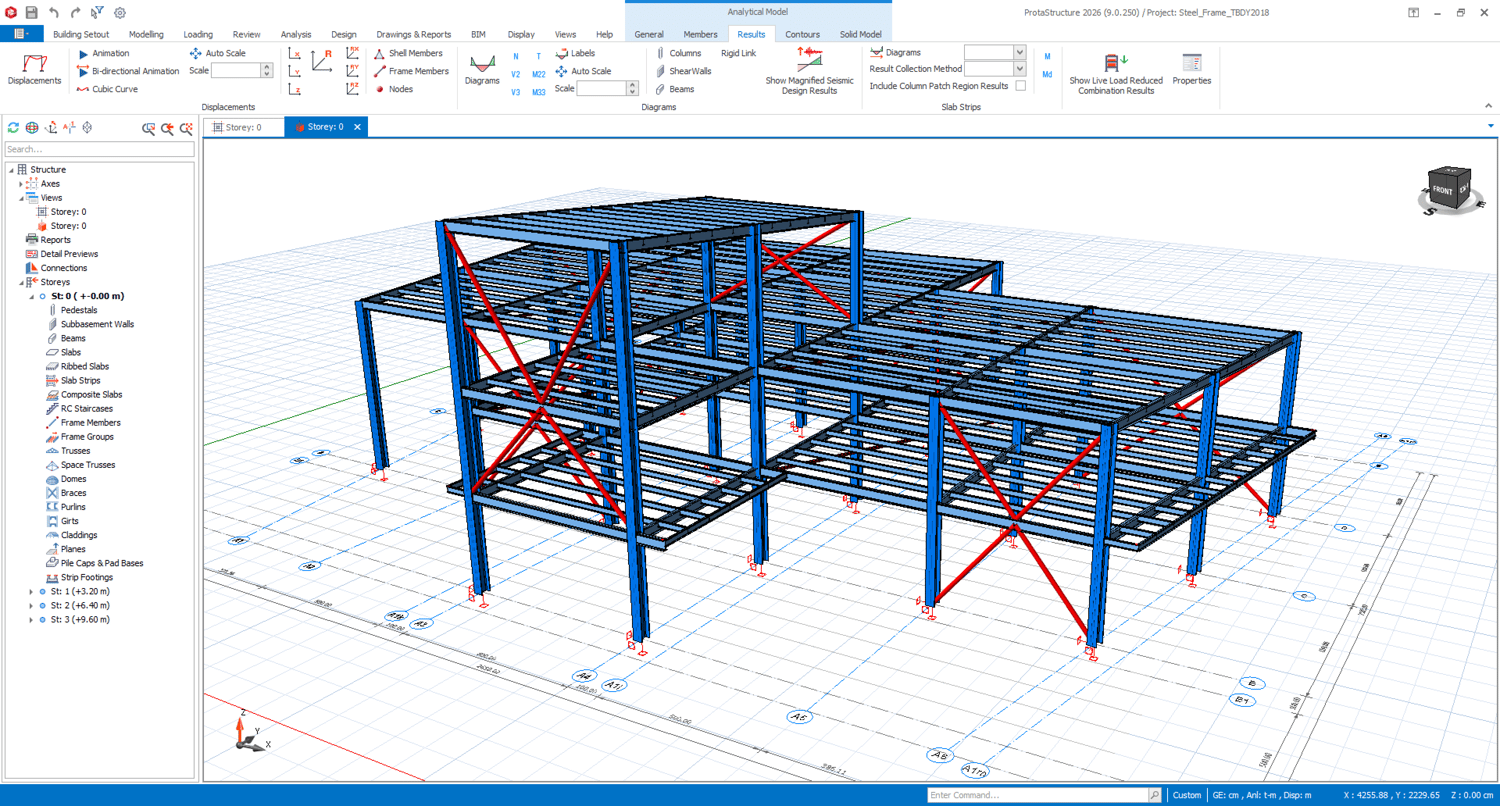Click Show Live Load Reduced Combination Results
1500x806 pixels.
tap(1116, 73)
